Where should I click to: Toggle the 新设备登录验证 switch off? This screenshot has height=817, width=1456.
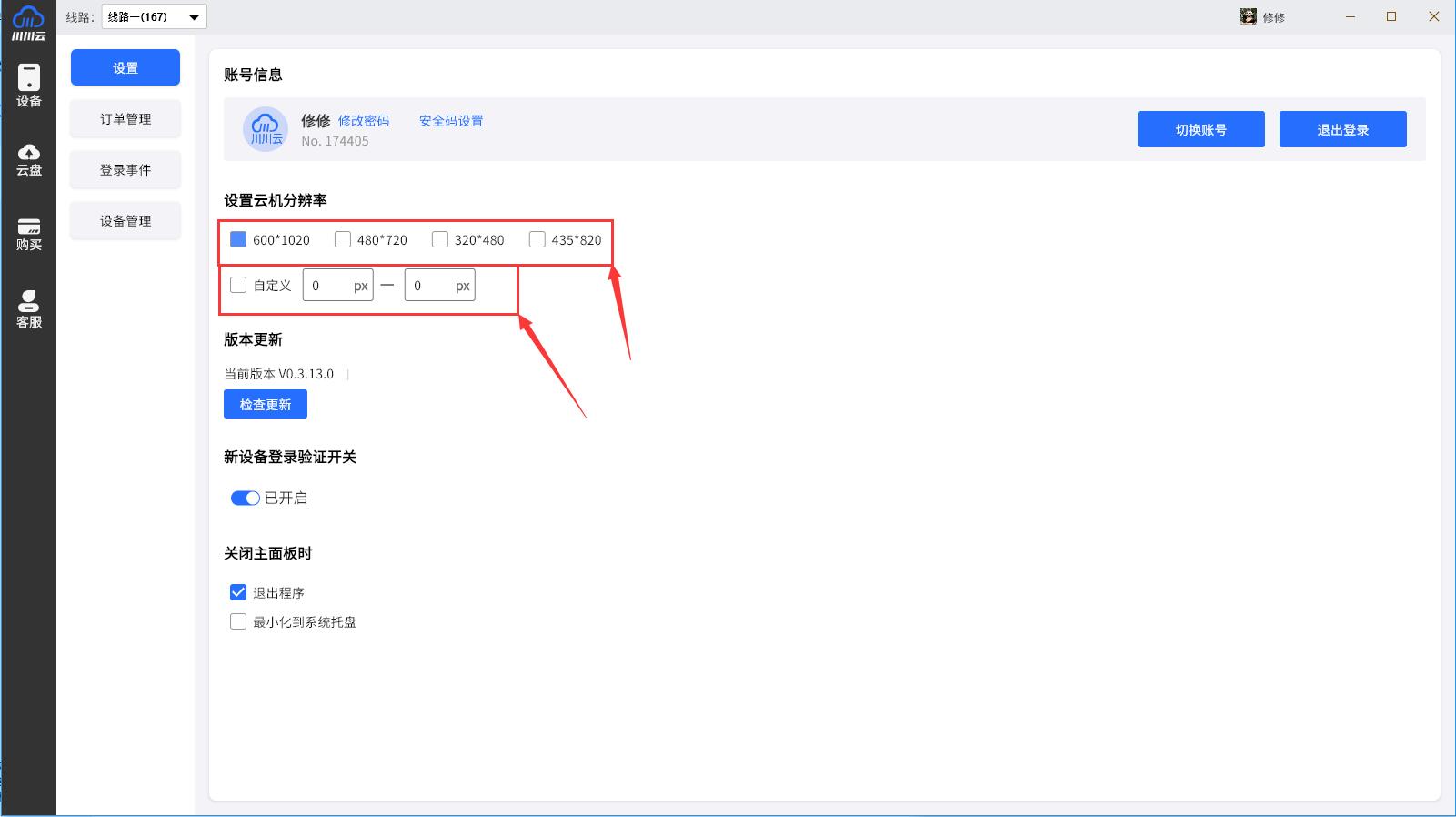pyautogui.click(x=245, y=498)
